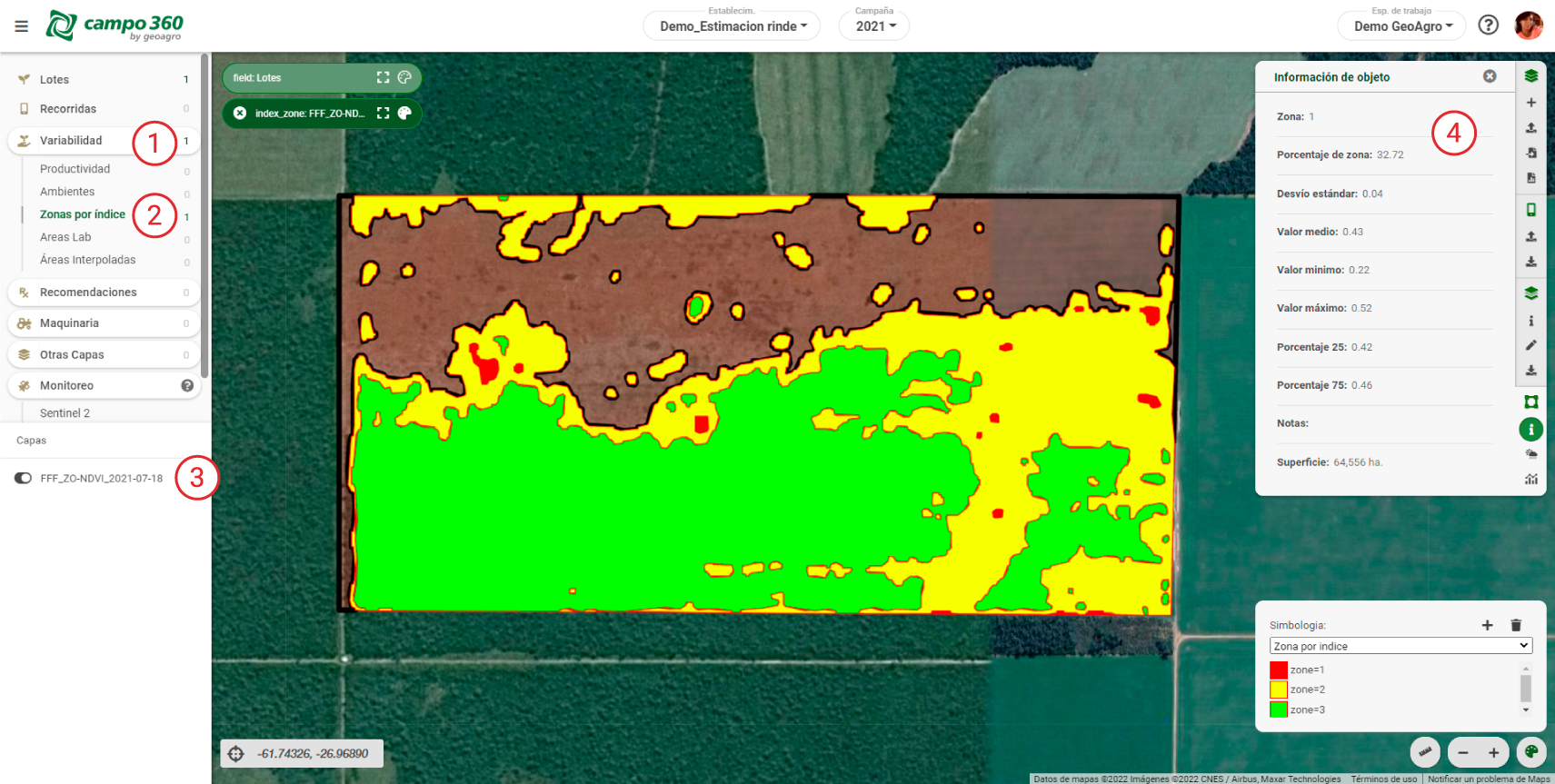Screen dimensions: 1555x784
Task: Open palette for index_zone layer
Action: (x=404, y=114)
